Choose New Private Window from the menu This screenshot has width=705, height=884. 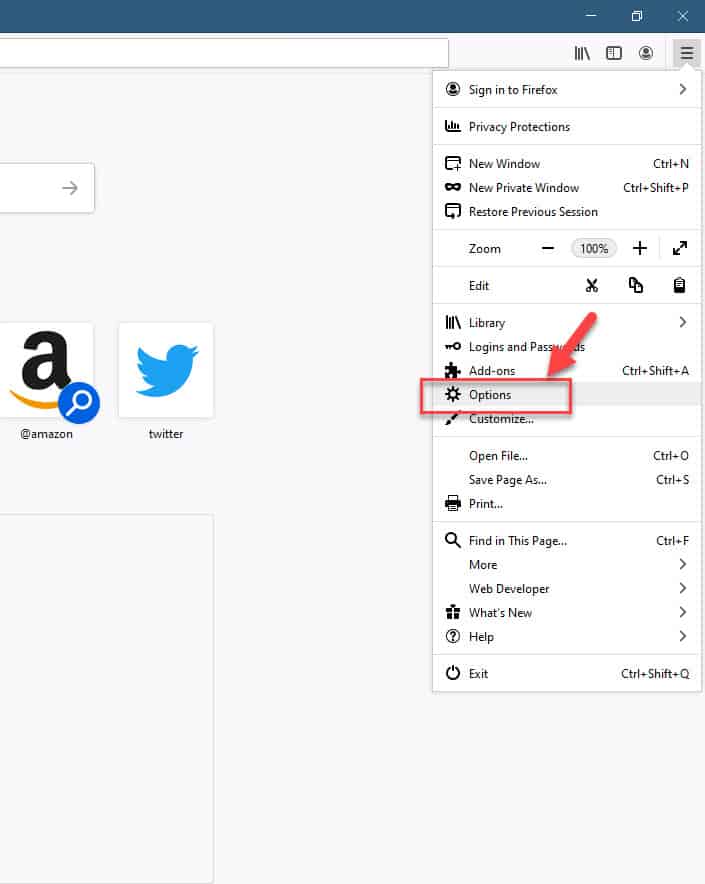tap(567, 187)
